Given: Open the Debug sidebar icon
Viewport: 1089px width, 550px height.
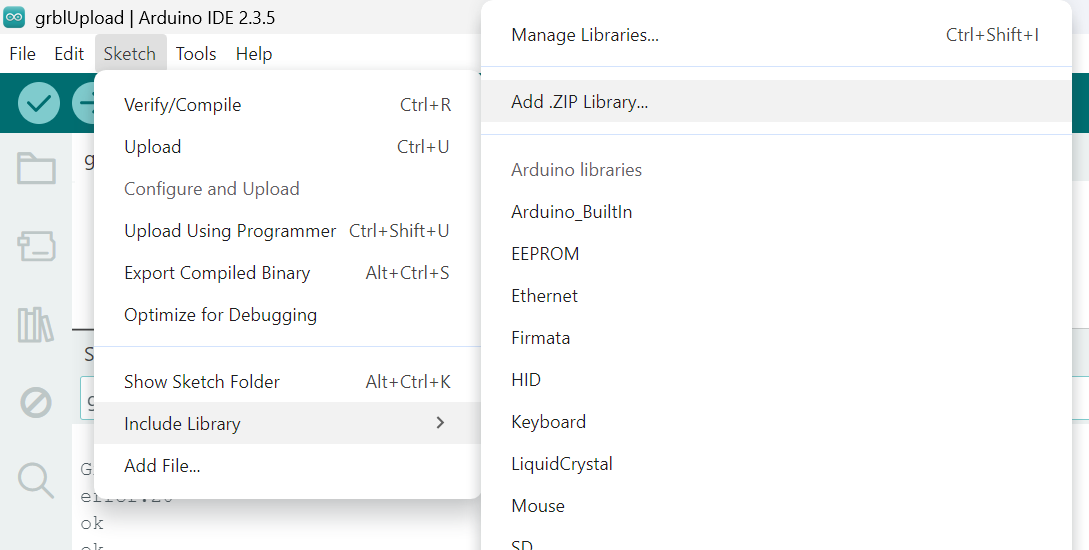Looking at the screenshot, I should (36, 403).
